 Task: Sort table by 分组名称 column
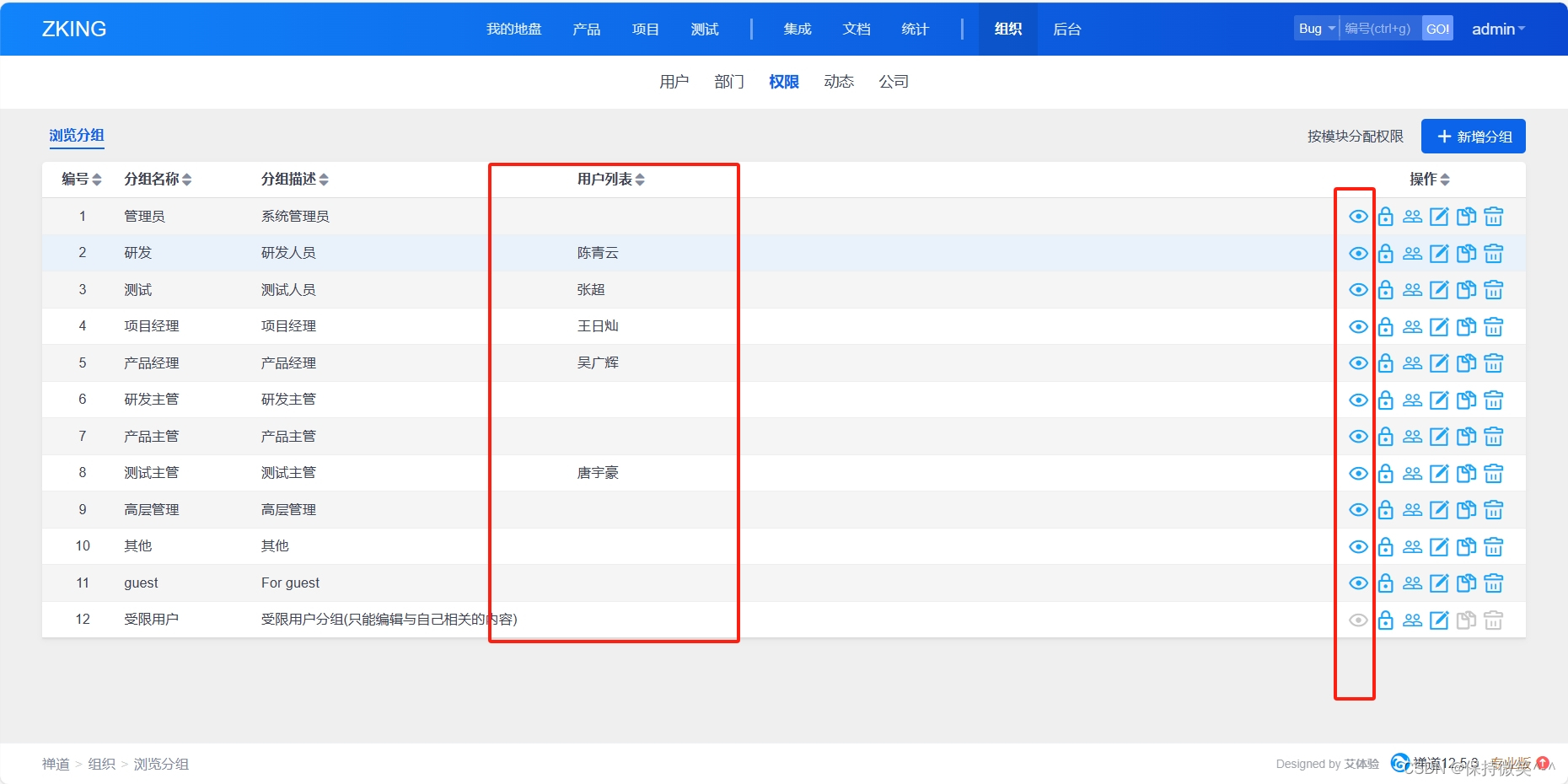(x=158, y=179)
